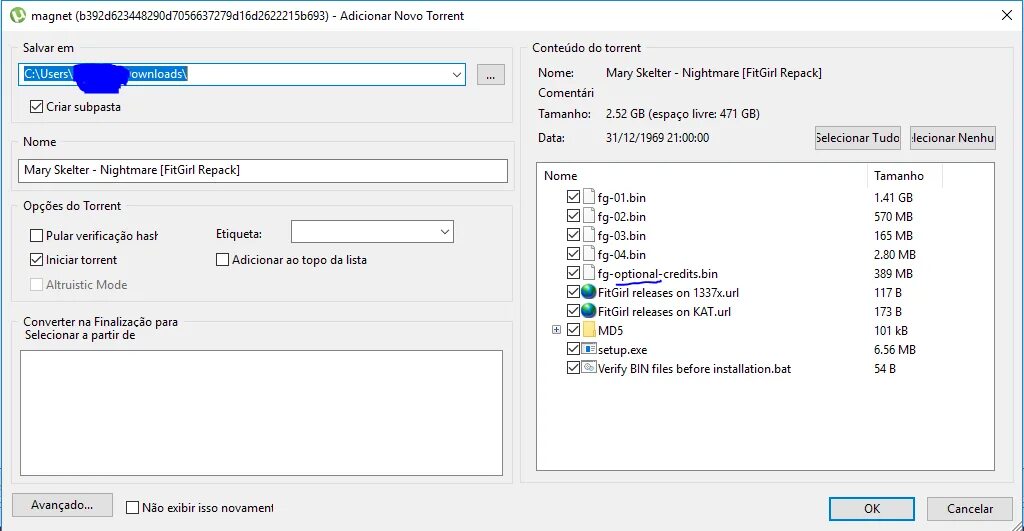This screenshot has width=1024, height=531.
Task: Enable Pular verificação hash checkbox
Action: pyautogui.click(x=37, y=235)
